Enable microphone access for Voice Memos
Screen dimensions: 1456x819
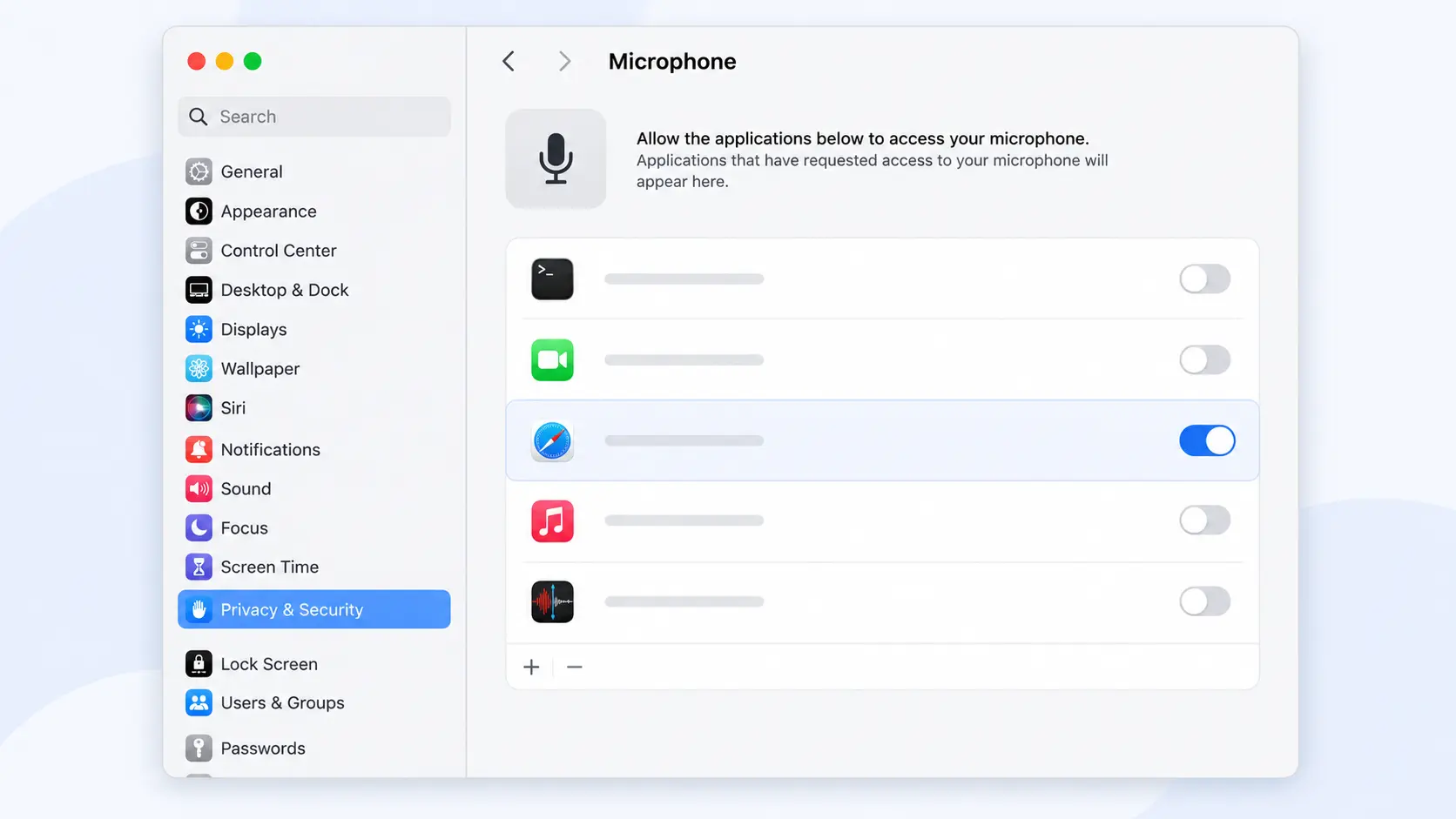[1204, 601]
